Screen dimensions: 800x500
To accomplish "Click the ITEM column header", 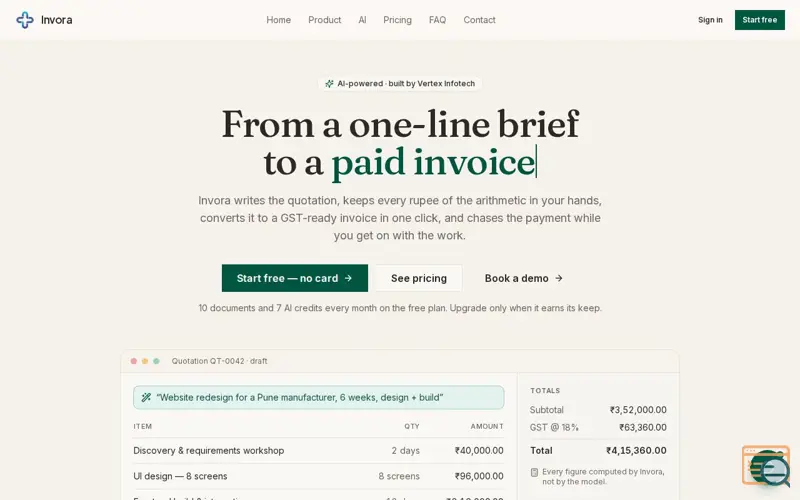I will 142,427.
